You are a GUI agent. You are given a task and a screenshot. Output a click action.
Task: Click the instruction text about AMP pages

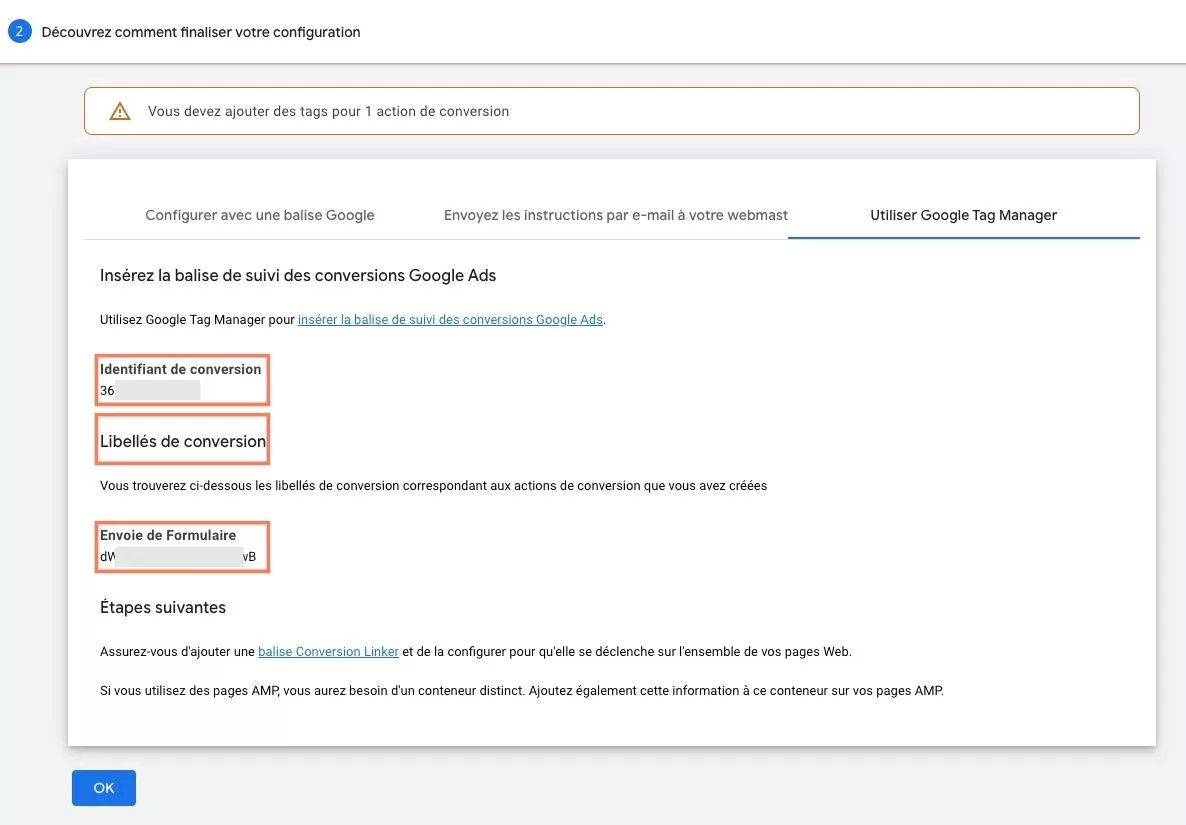(x=521, y=690)
